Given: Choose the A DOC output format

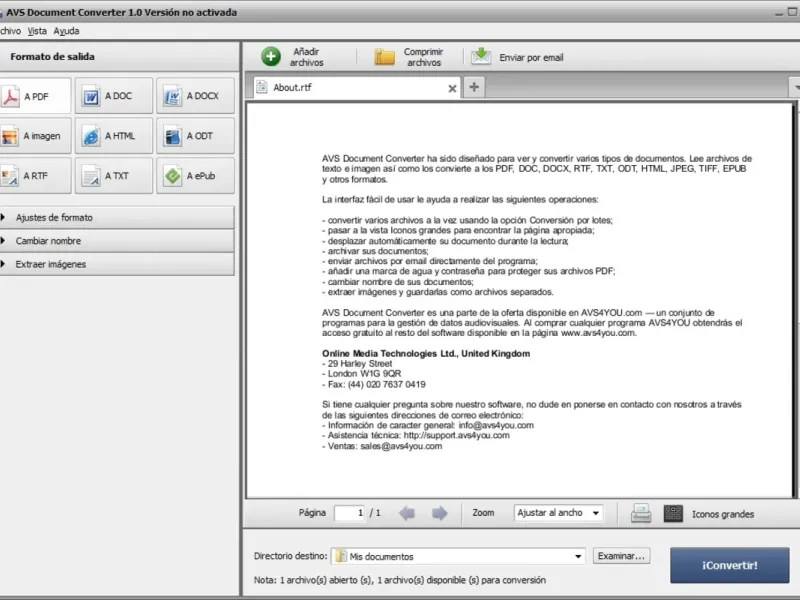Looking at the screenshot, I should pos(114,96).
